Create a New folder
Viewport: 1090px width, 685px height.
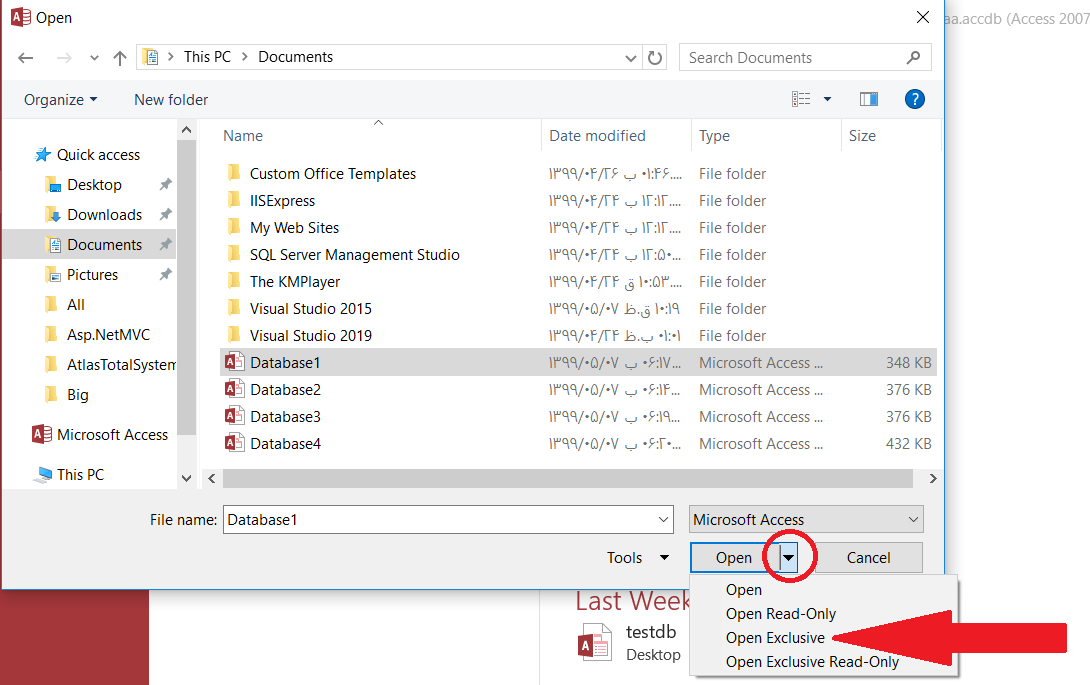click(171, 99)
